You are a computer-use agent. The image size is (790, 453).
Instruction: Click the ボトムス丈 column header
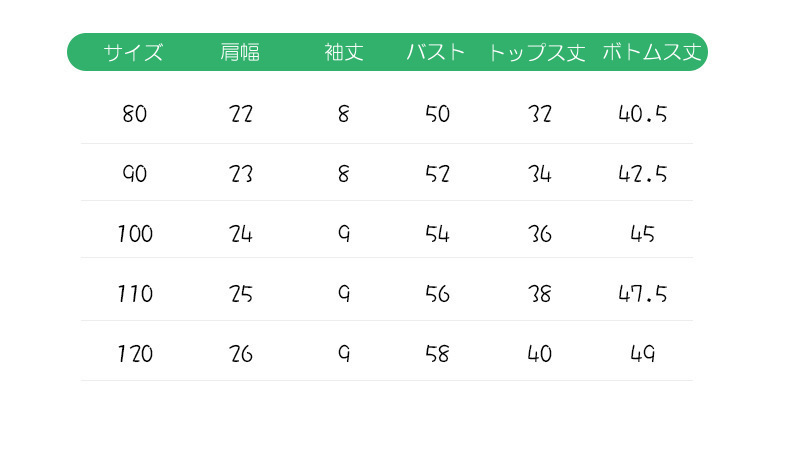point(652,52)
